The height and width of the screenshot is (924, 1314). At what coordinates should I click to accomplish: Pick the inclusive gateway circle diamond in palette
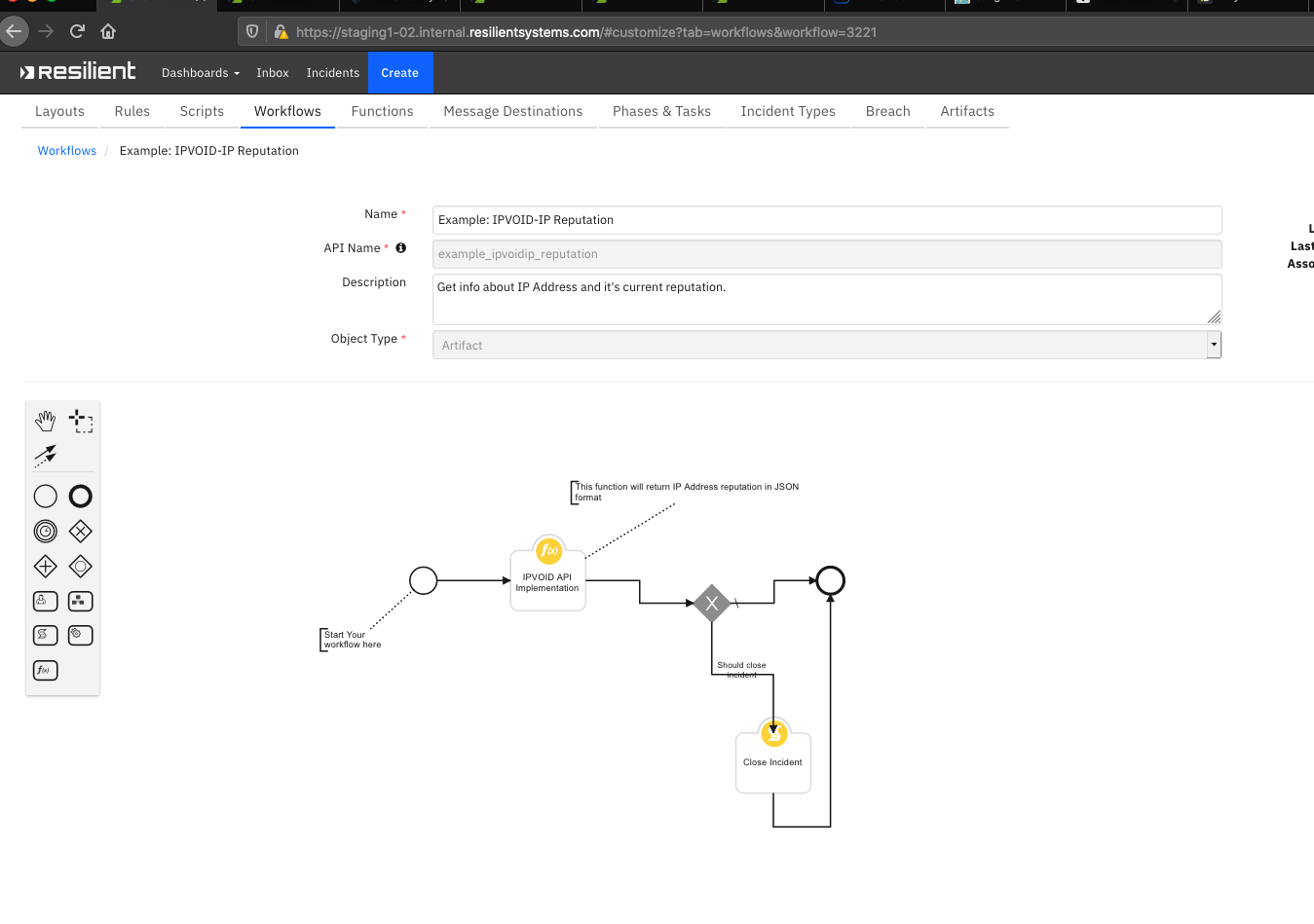point(81,567)
